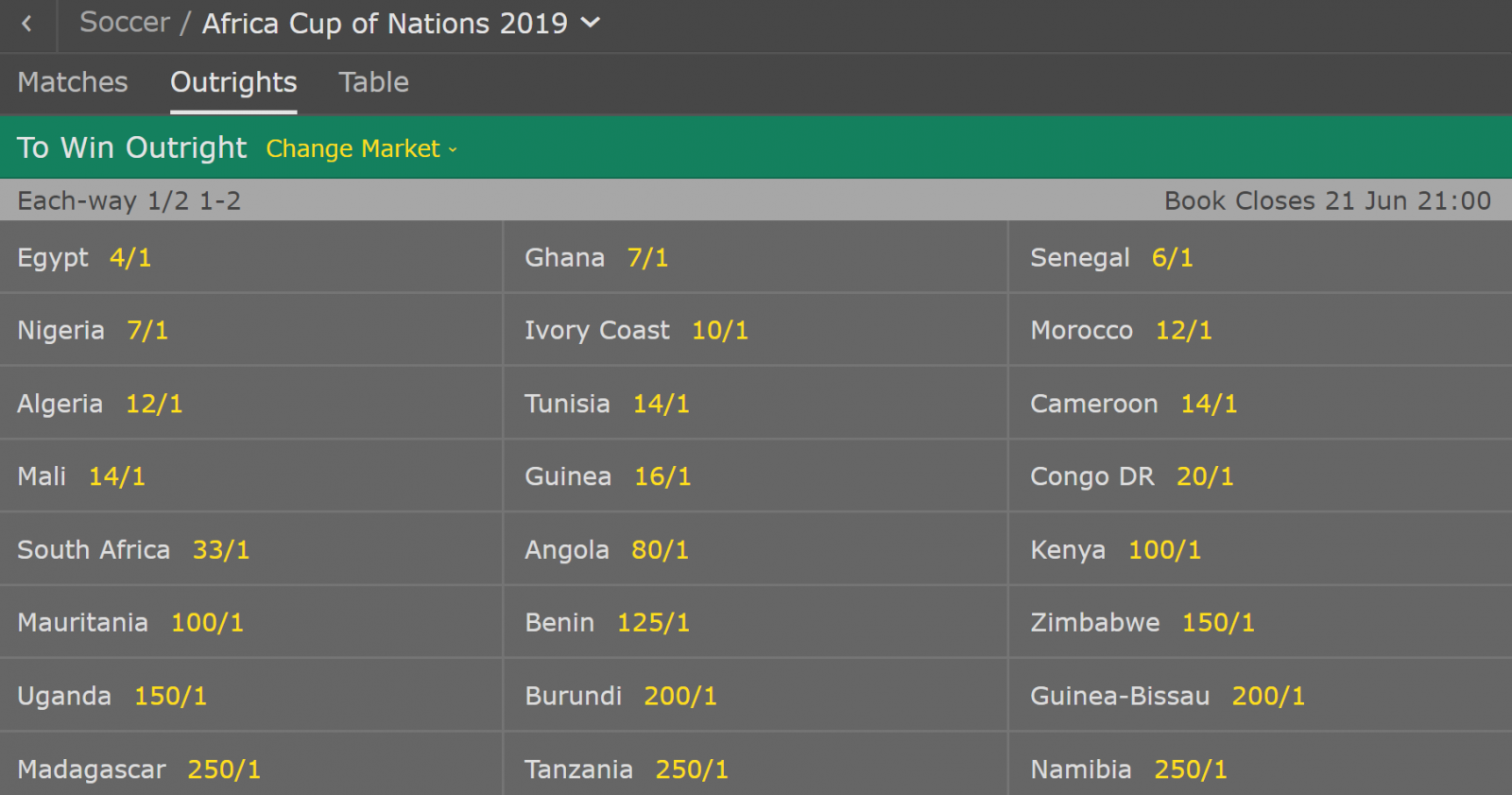Pick South Africa at 33/1 odds
Image resolution: width=1512 pixels, height=795 pixels.
click(221, 550)
